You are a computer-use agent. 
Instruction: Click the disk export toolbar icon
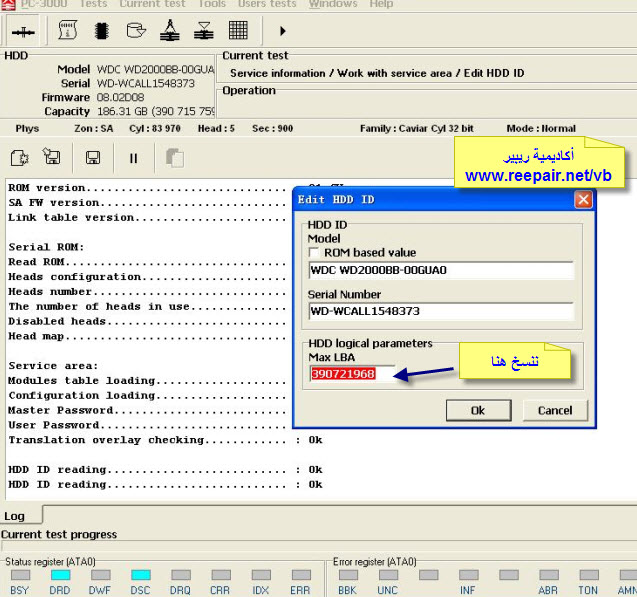pos(136,30)
